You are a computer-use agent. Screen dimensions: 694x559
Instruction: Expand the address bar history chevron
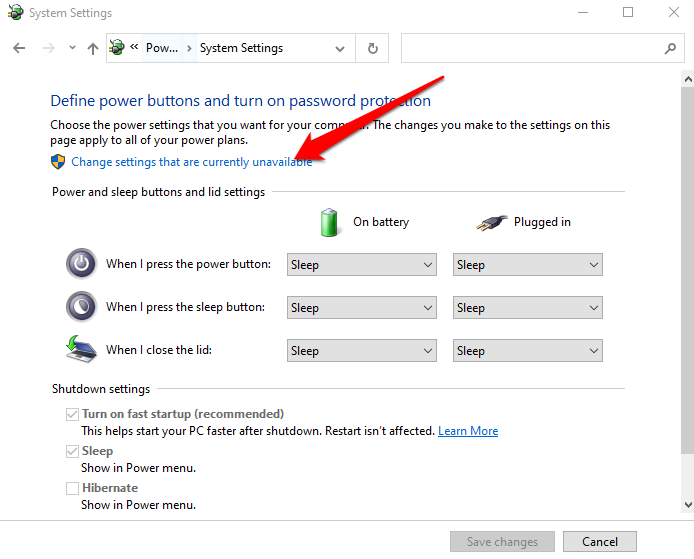click(342, 48)
